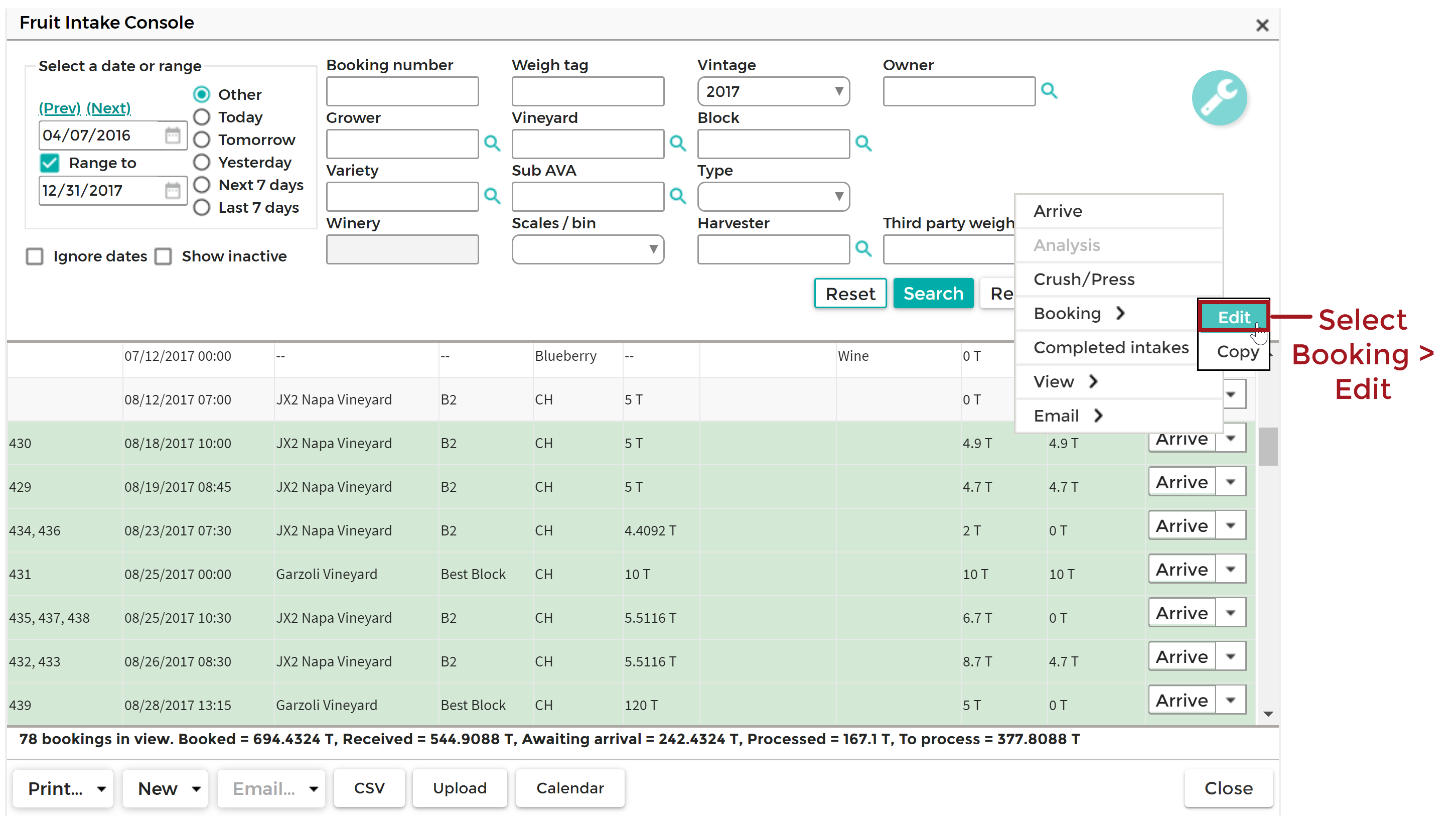Click the Search button
This screenshot has height=823, width=1456.
[x=933, y=294]
